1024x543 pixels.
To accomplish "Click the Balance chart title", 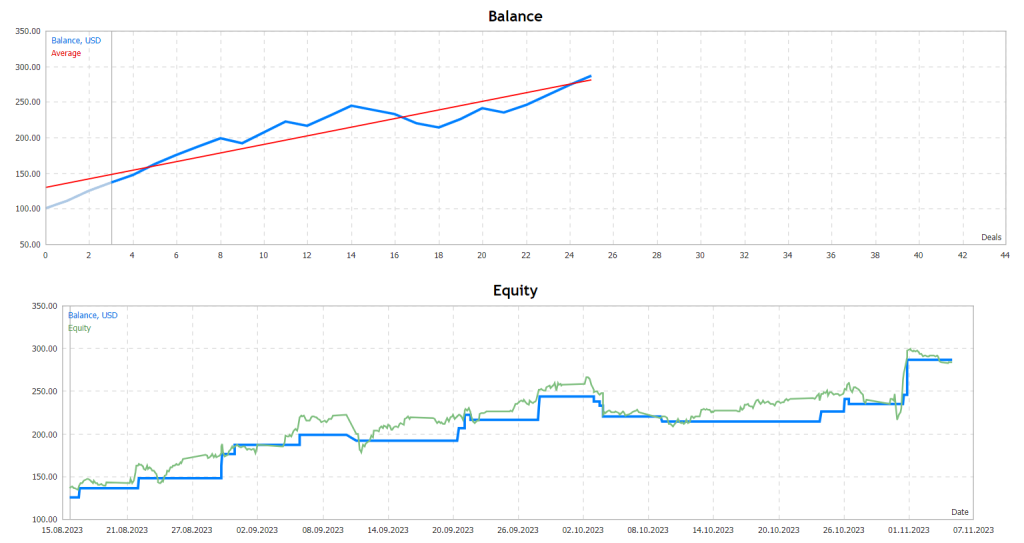I will [514, 16].
